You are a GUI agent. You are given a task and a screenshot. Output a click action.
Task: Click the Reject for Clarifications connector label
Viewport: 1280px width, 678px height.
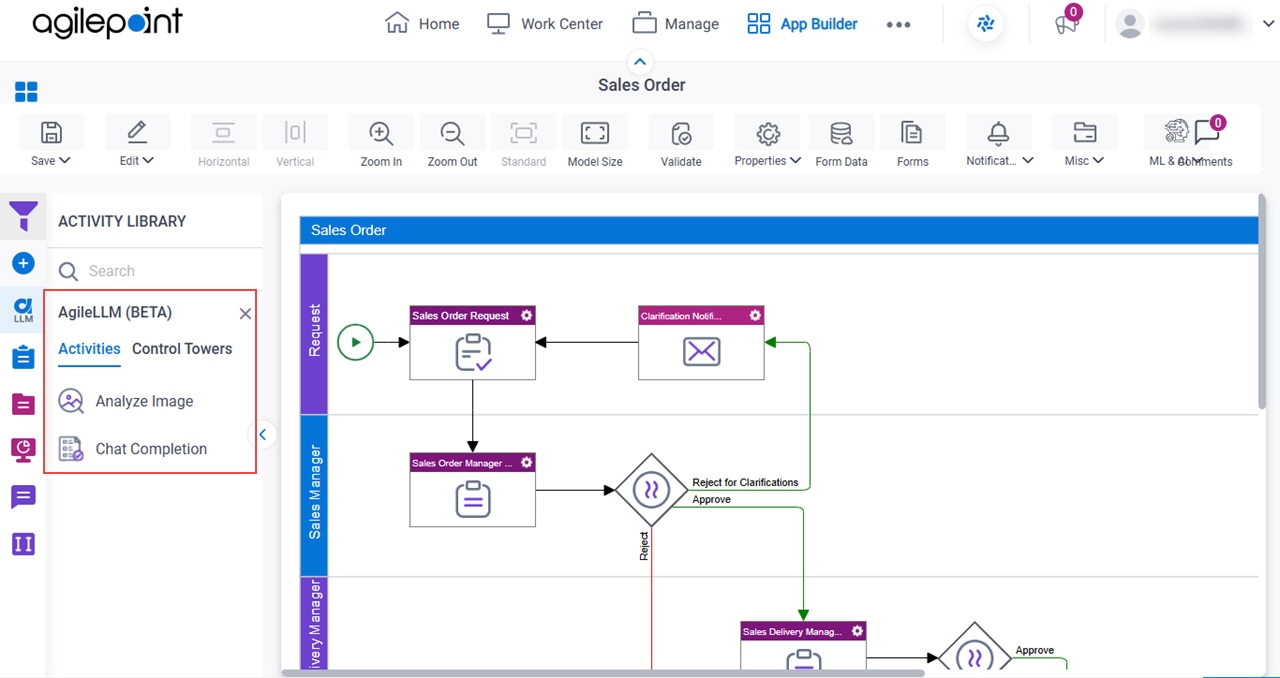[x=745, y=482]
